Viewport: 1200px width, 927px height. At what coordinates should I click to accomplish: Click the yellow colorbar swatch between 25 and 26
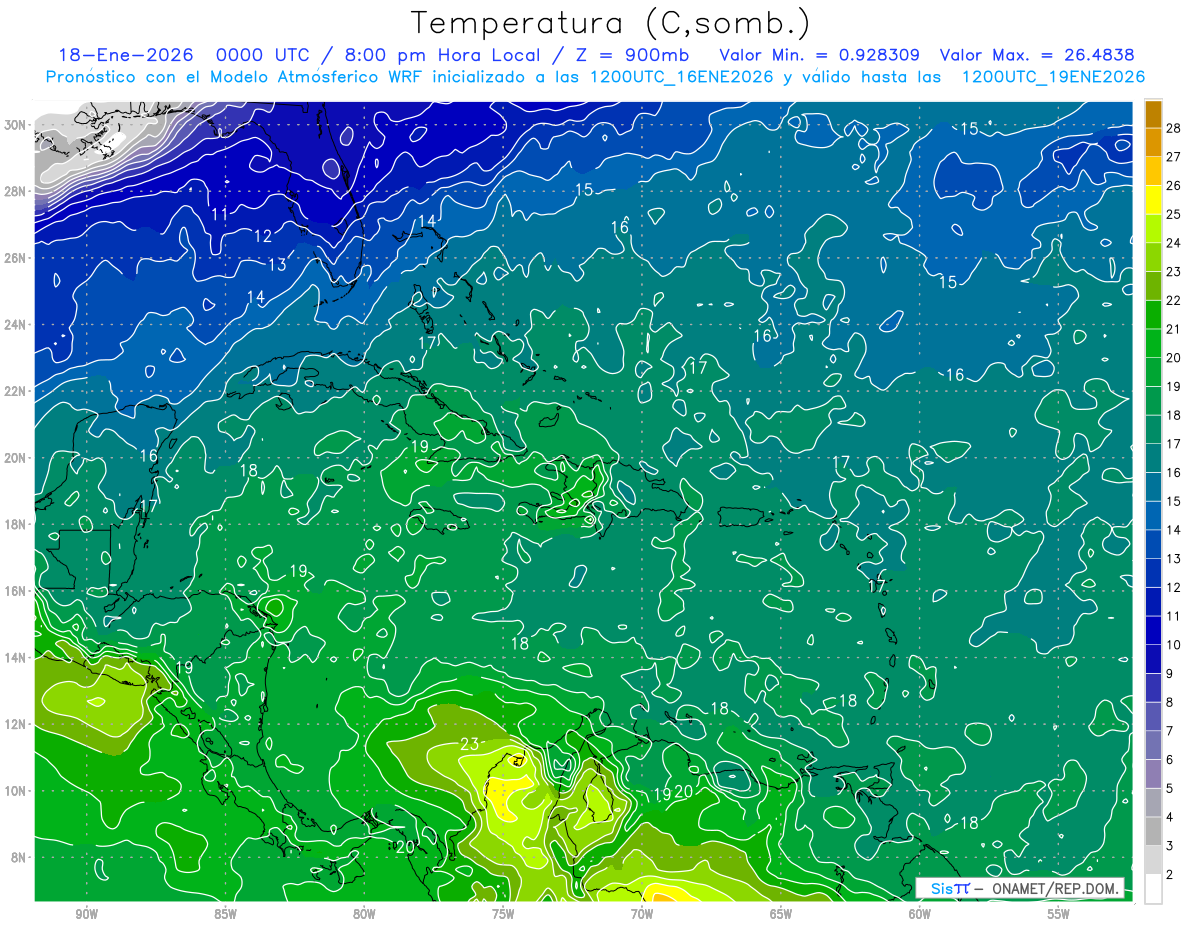click(1153, 200)
